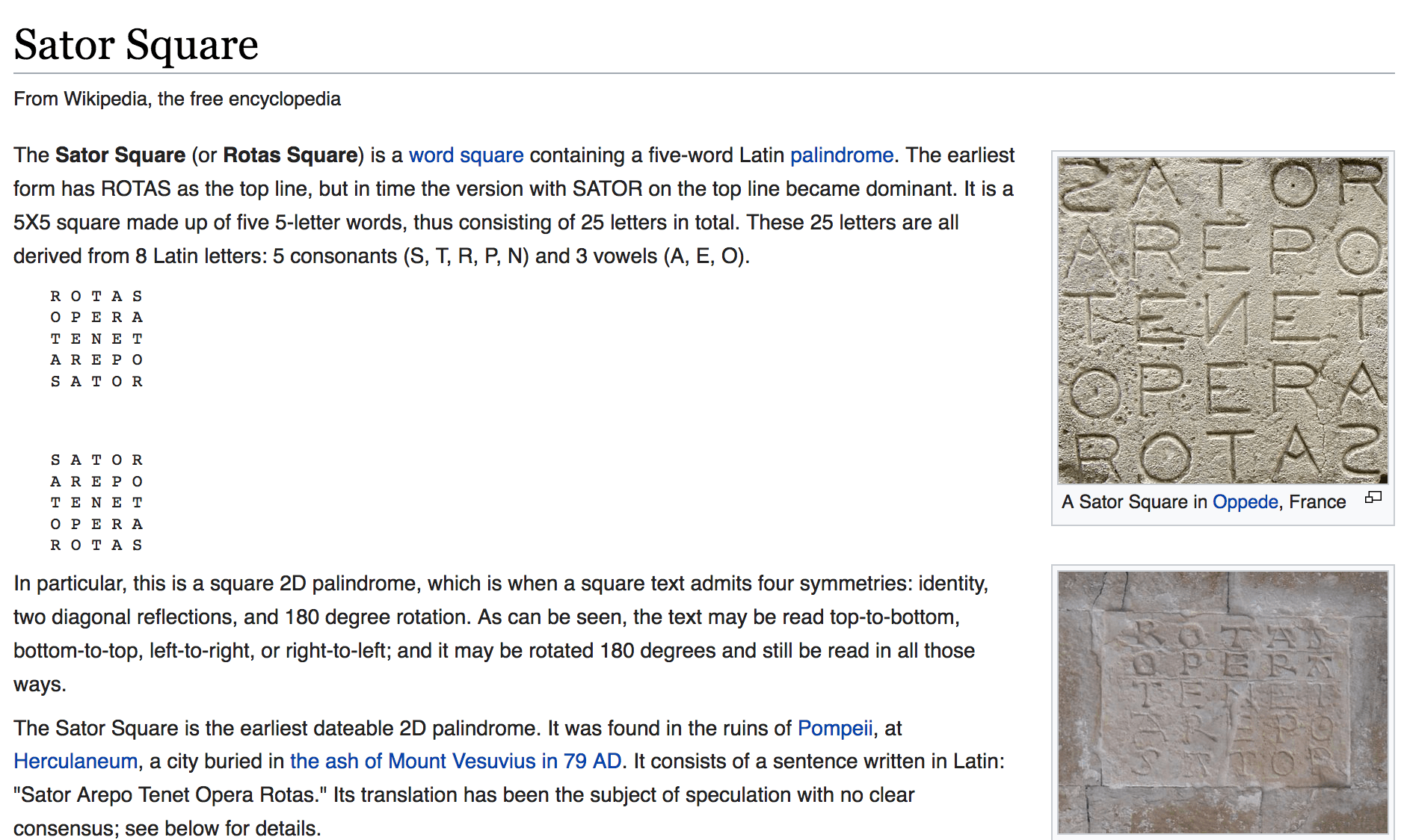
Task: Open the Oppede link in the image caption
Action: coord(1245,502)
